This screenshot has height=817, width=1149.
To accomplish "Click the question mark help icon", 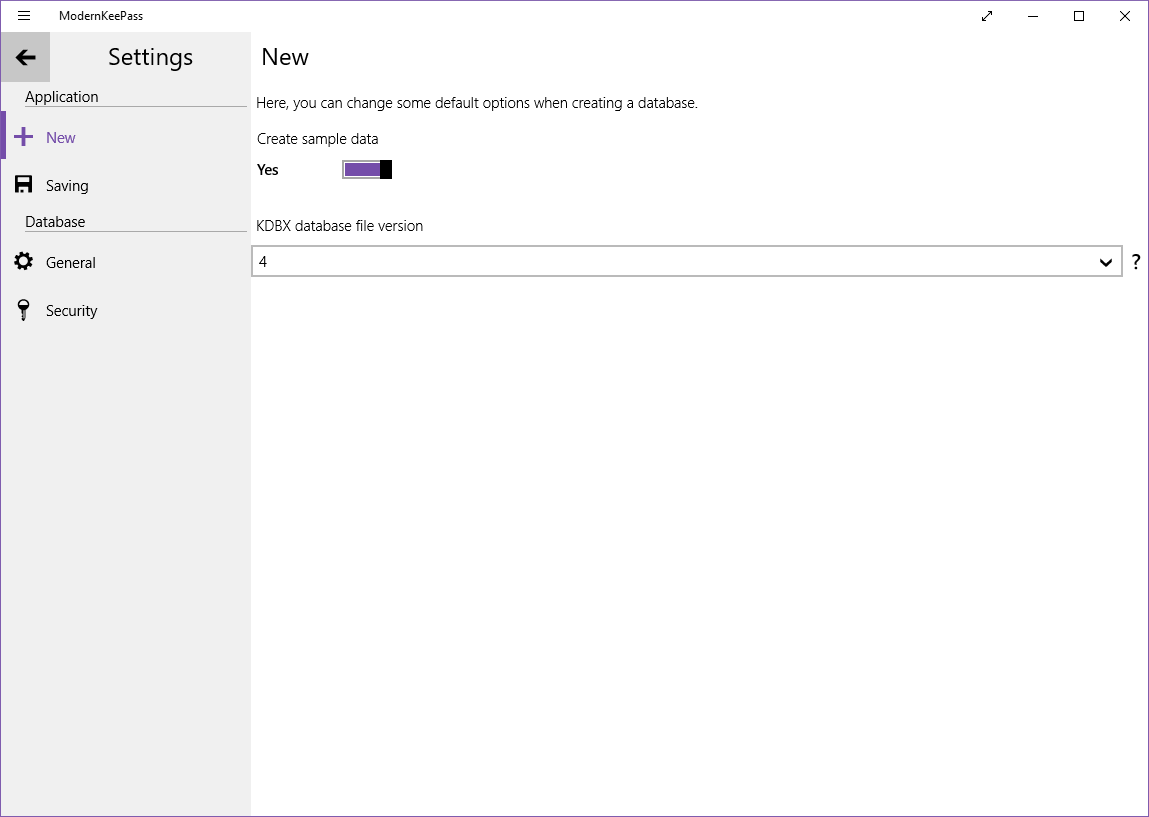I will (1136, 262).
